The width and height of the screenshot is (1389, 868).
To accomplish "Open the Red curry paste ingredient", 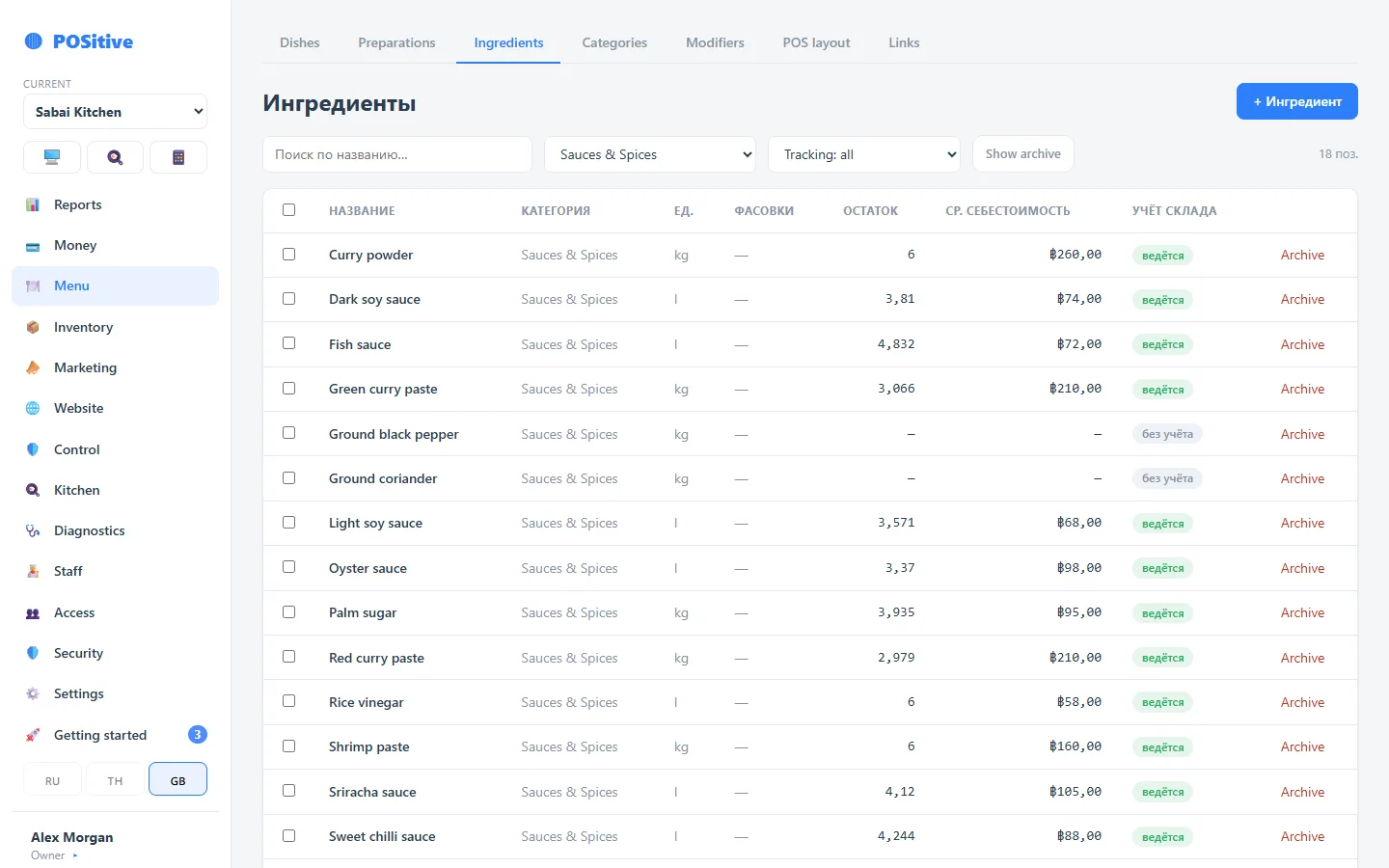I will click(x=376, y=658).
